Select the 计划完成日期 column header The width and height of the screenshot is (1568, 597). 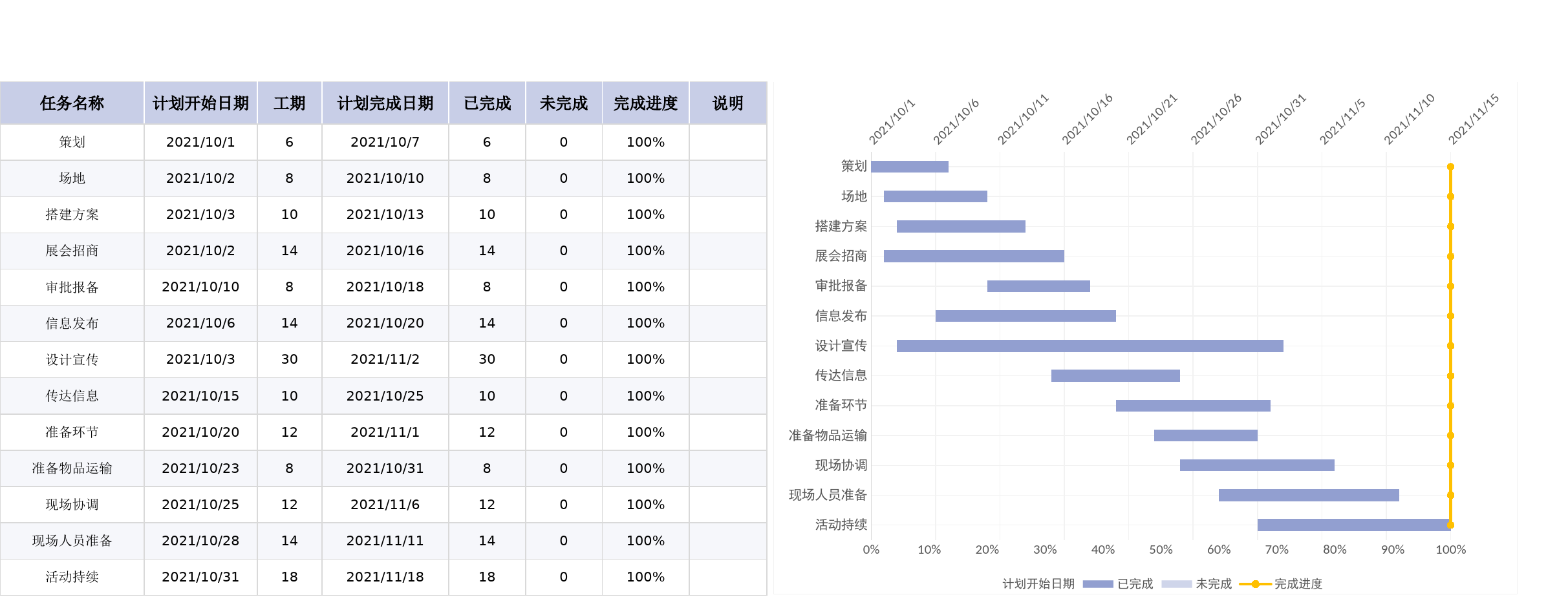point(385,103)
